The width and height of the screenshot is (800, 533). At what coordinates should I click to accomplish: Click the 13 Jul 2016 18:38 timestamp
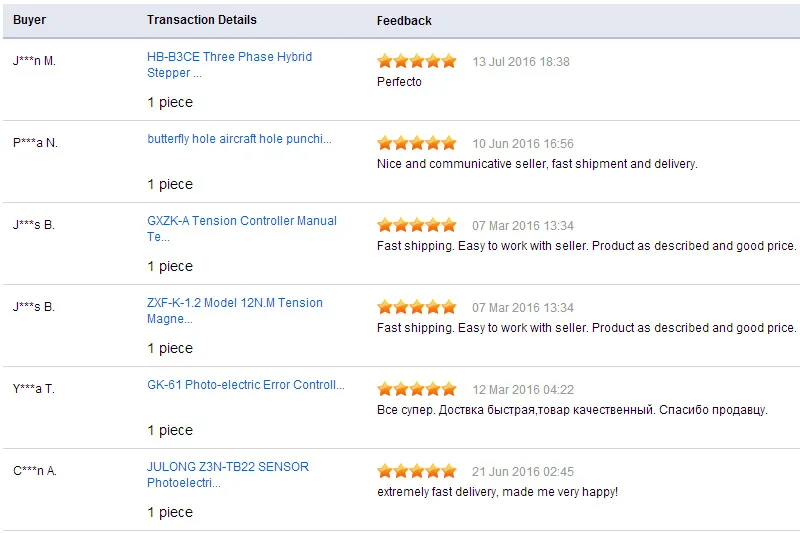pyautogui.click(x=521, y=62)
